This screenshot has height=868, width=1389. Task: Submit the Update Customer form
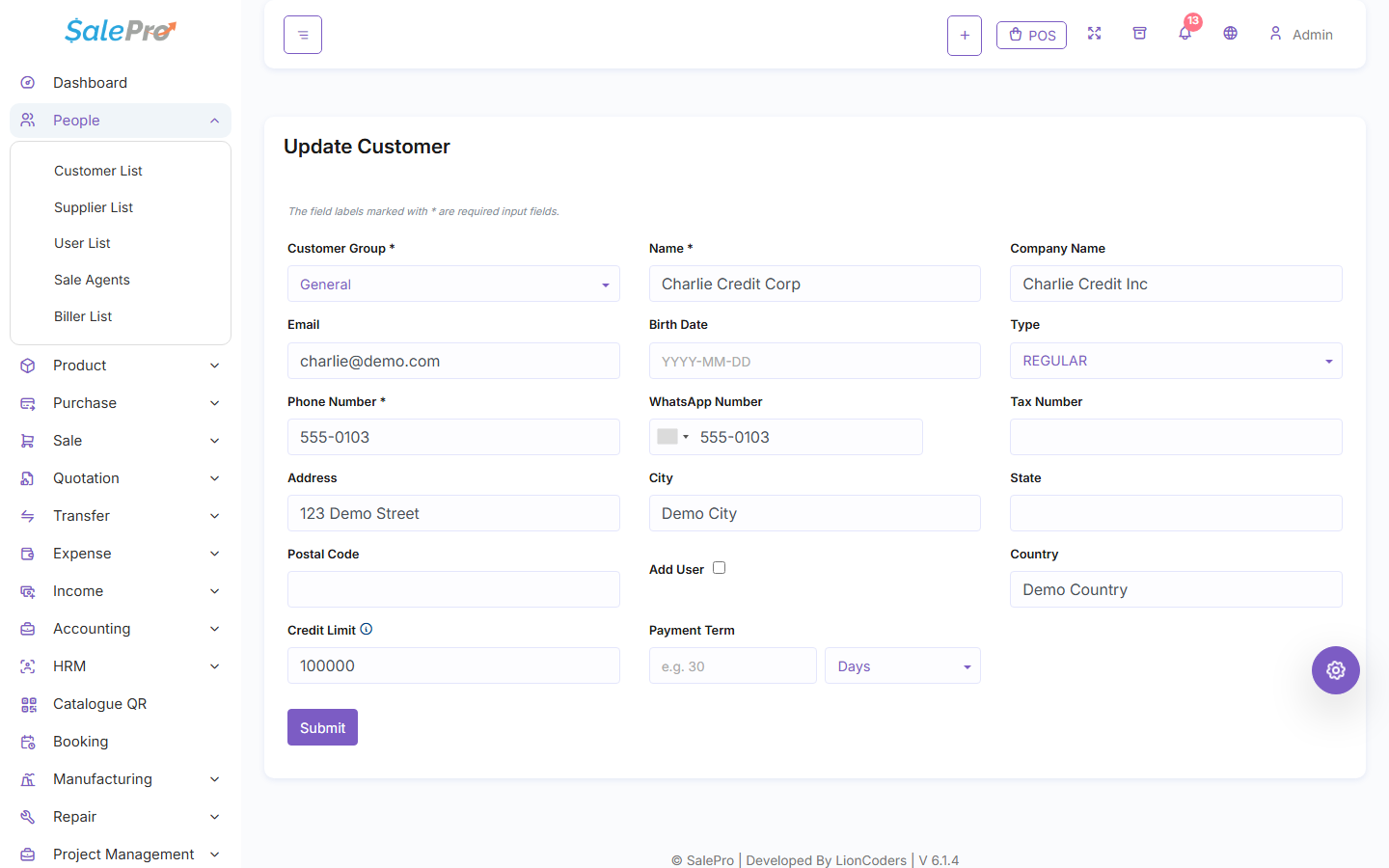tap(322, 727)
